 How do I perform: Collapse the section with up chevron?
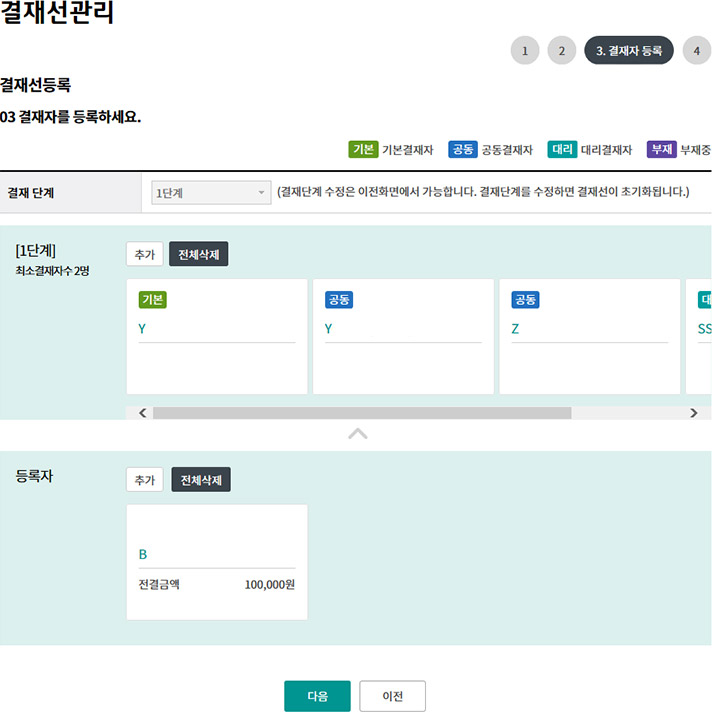tap(357, 434)
